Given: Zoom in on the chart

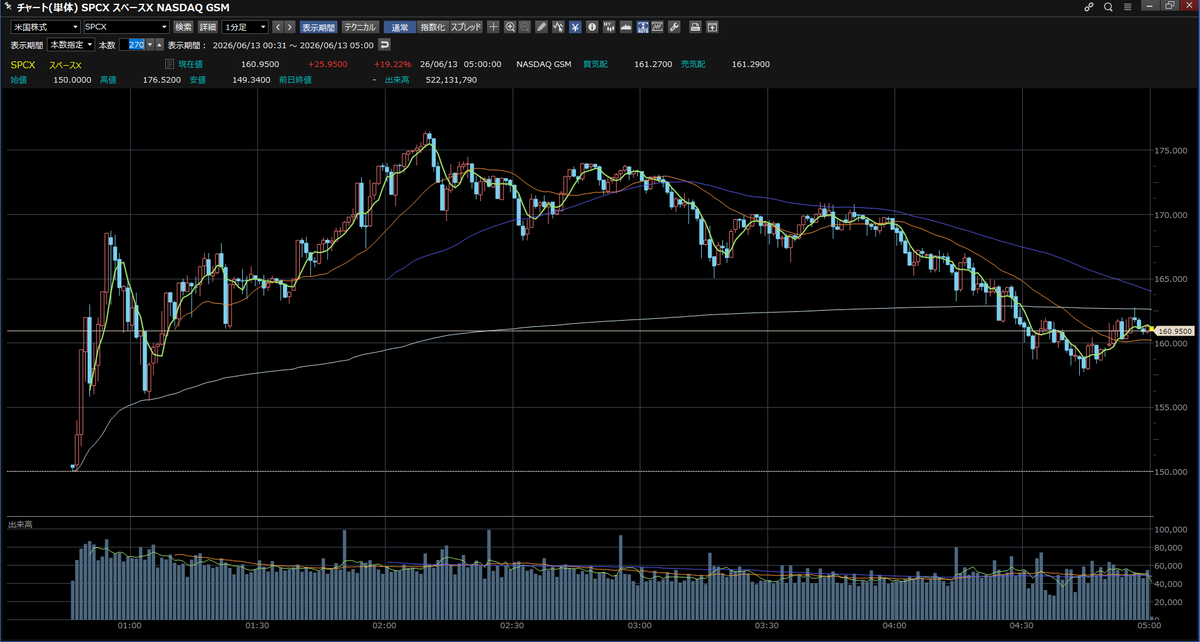Looking at the screenshot, I should (x=510, y=27).
